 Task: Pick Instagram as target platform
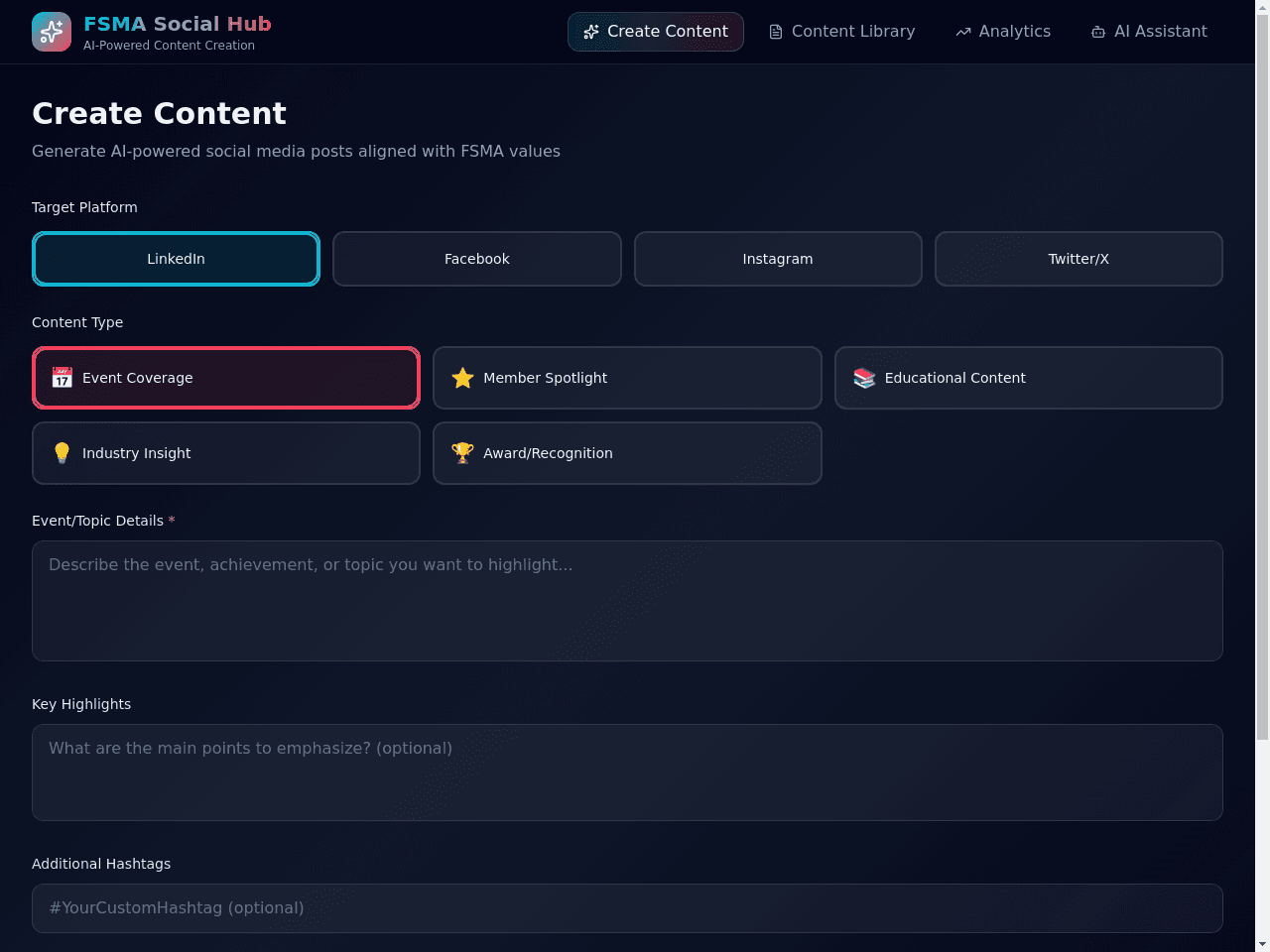778,259
